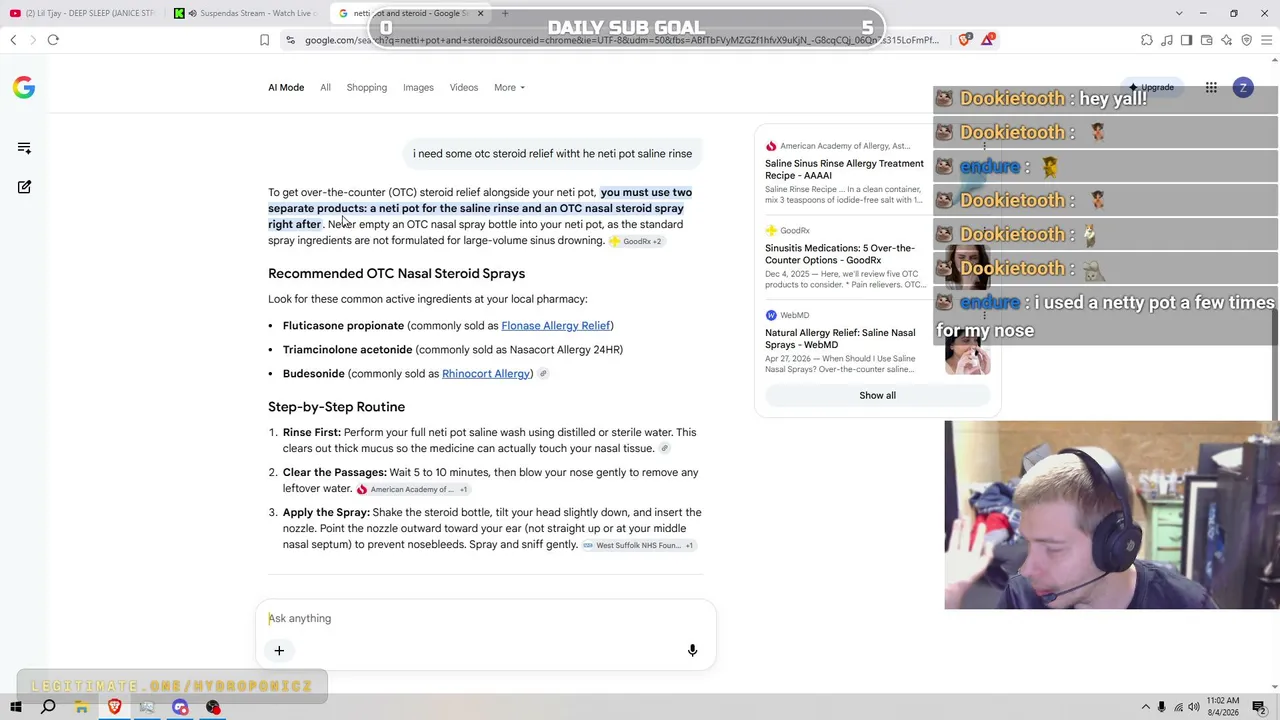Open the Google account avatar

(1243, 88)
